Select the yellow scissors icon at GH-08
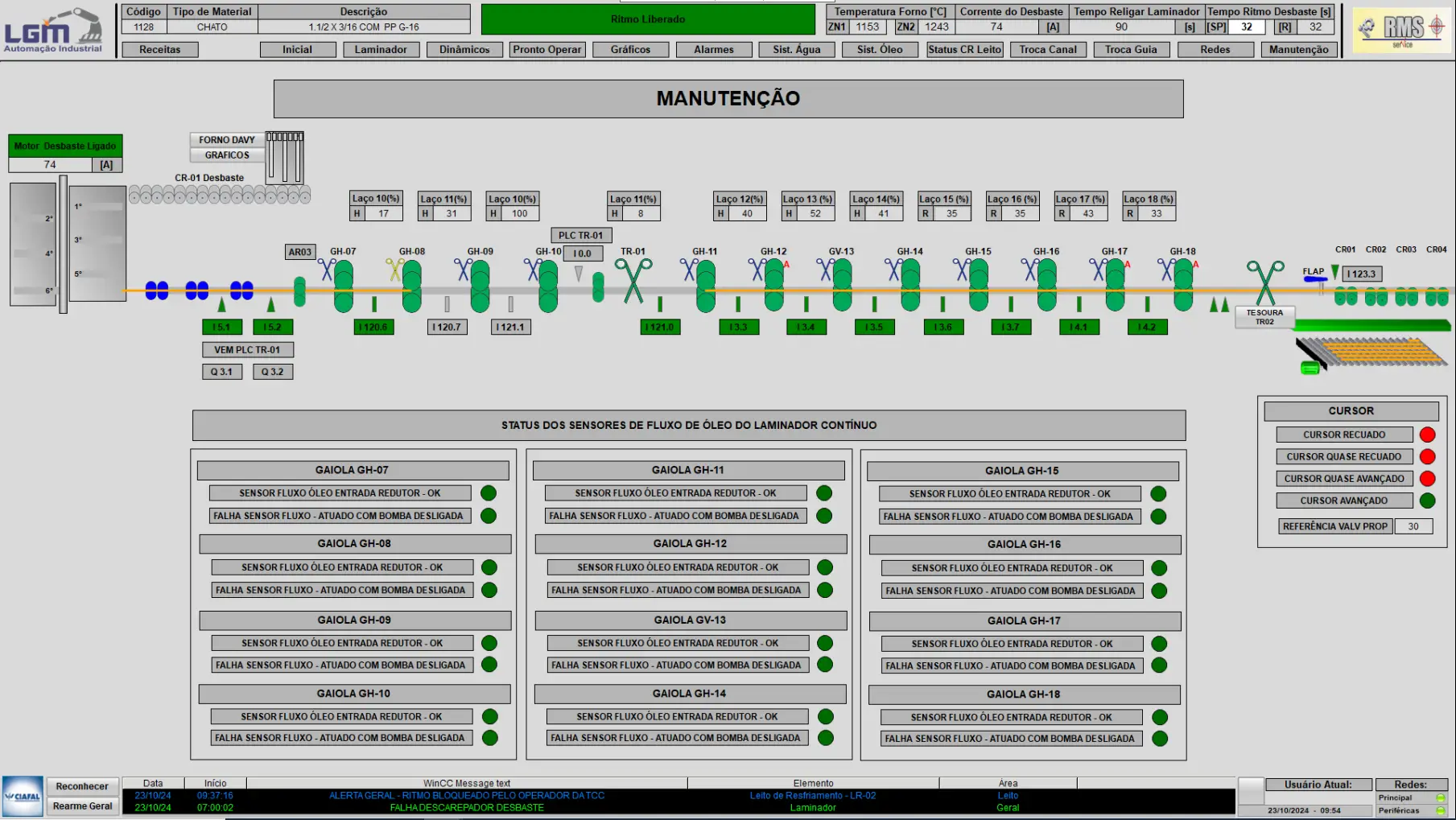 coord(394,269)
